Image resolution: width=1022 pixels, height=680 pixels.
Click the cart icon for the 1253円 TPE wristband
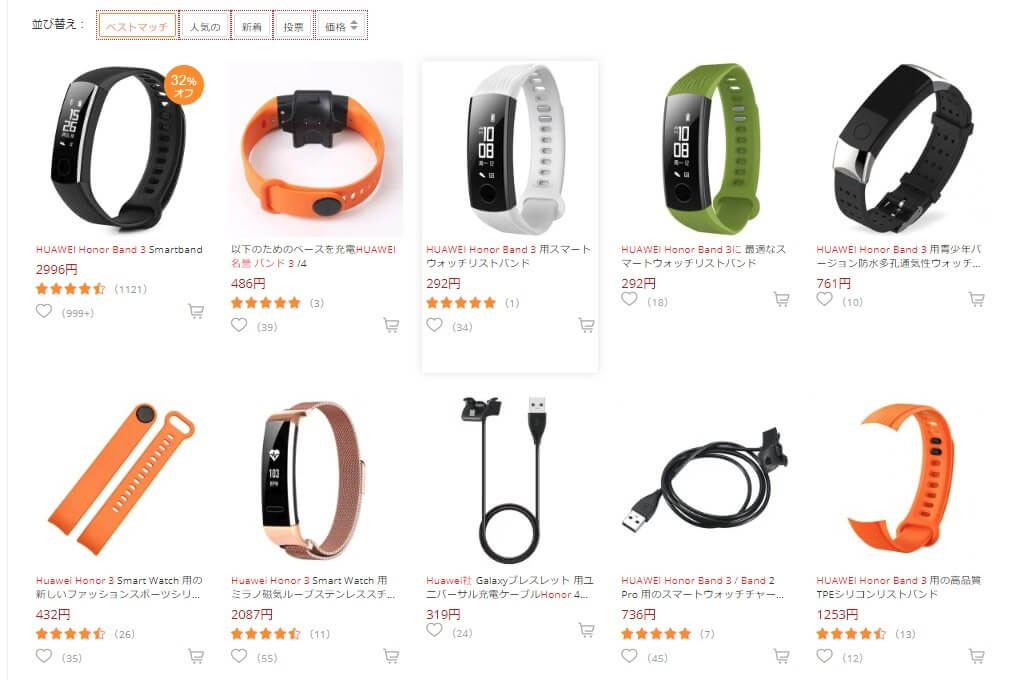click(x=976, y=656)
